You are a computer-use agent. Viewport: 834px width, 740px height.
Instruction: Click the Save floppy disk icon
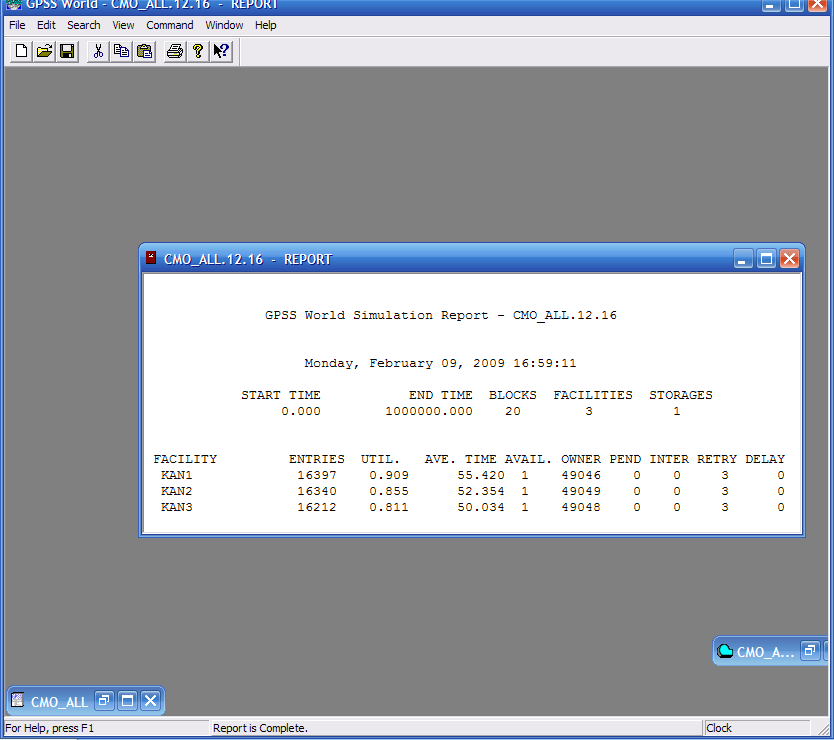click(x=67, y=51)
